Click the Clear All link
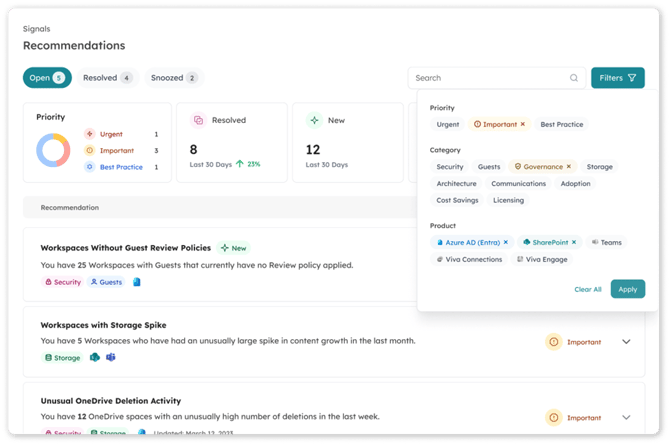670x445 pixels. pos(588,289)
